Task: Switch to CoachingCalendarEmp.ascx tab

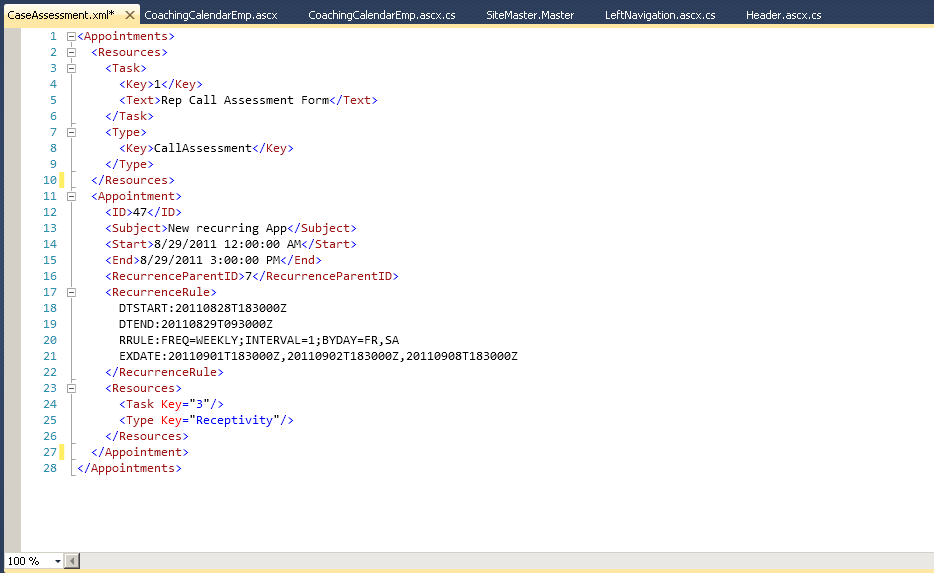Action: [x=211, y=15]
